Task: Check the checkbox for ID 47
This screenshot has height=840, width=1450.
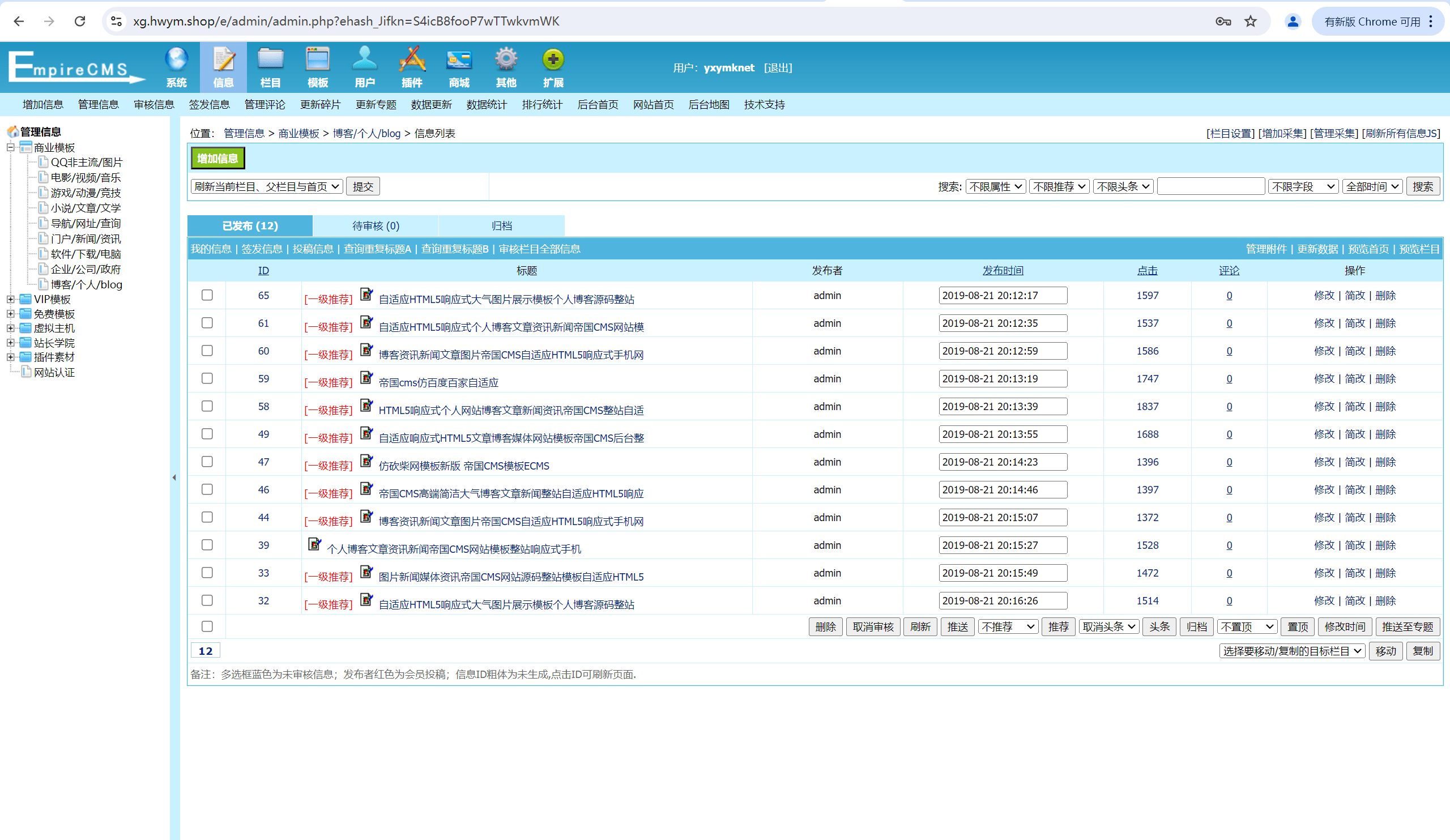Action: [207, 462]
